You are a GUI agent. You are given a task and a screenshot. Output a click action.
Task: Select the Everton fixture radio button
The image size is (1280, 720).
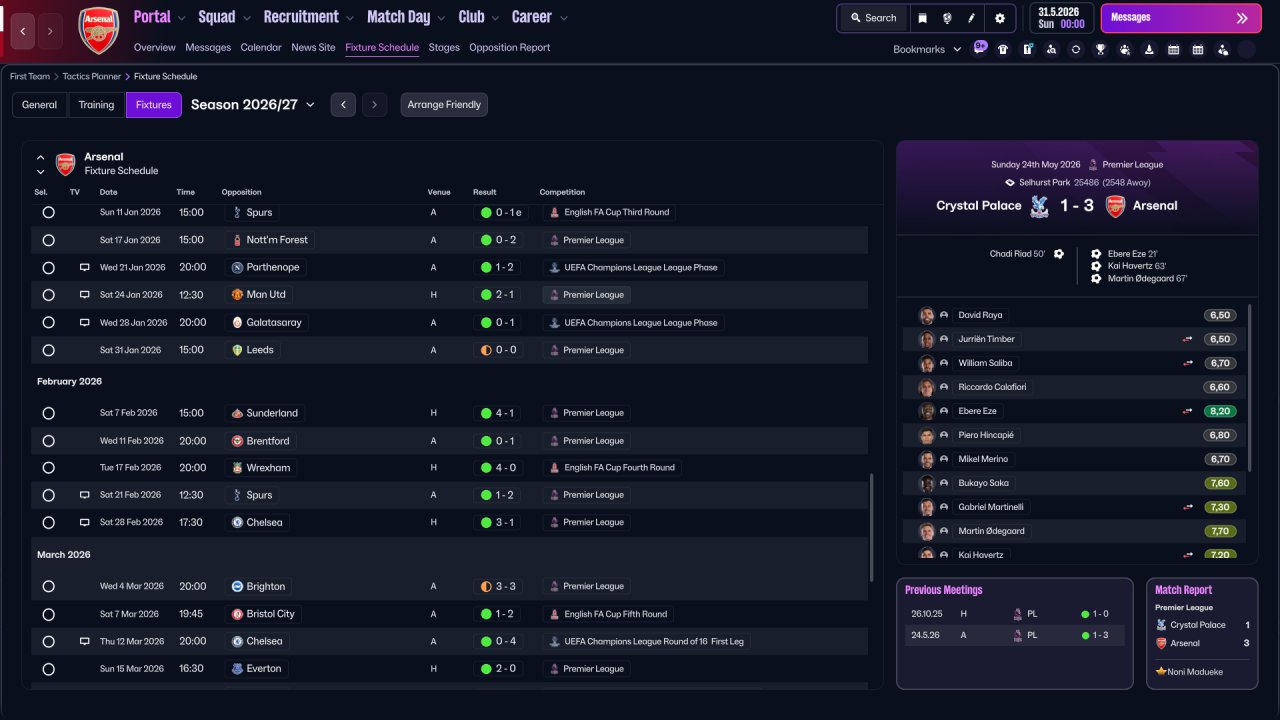(48, 669)
